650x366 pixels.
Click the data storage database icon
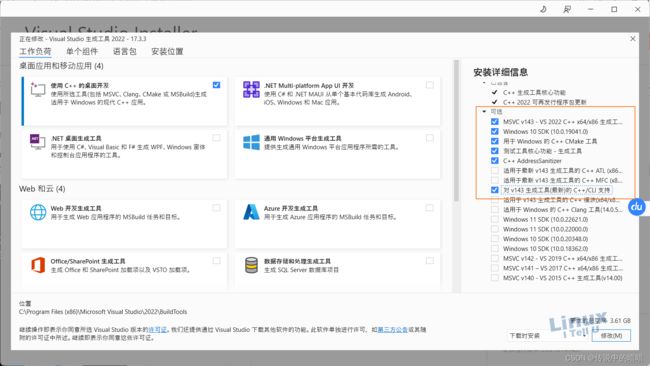[251, 265]
